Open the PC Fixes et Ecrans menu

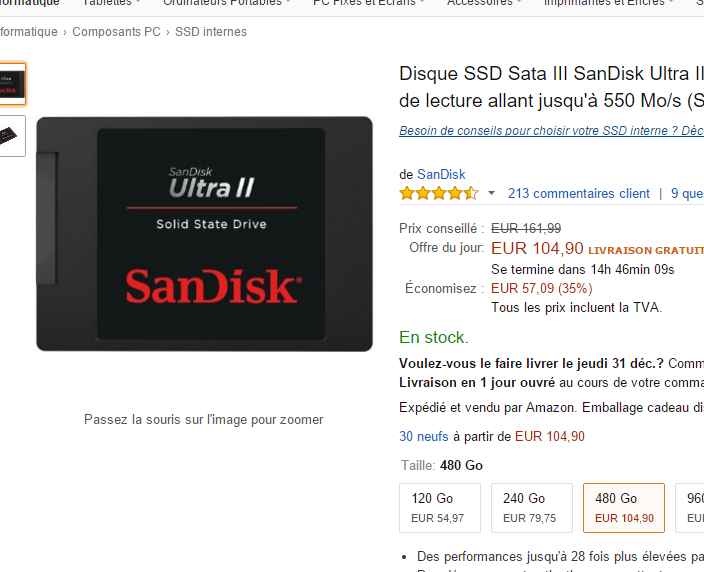(x=368, y=3)
